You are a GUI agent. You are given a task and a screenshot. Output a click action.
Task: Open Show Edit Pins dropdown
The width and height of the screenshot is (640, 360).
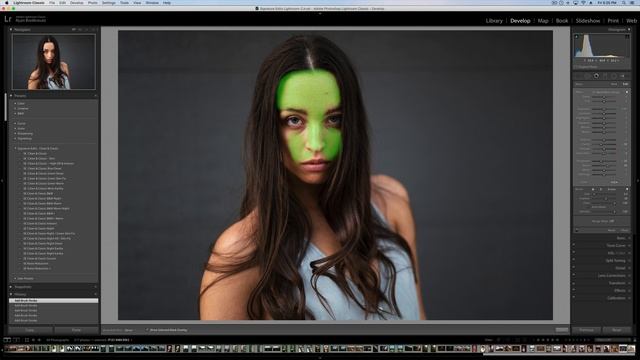click(129, 330)
